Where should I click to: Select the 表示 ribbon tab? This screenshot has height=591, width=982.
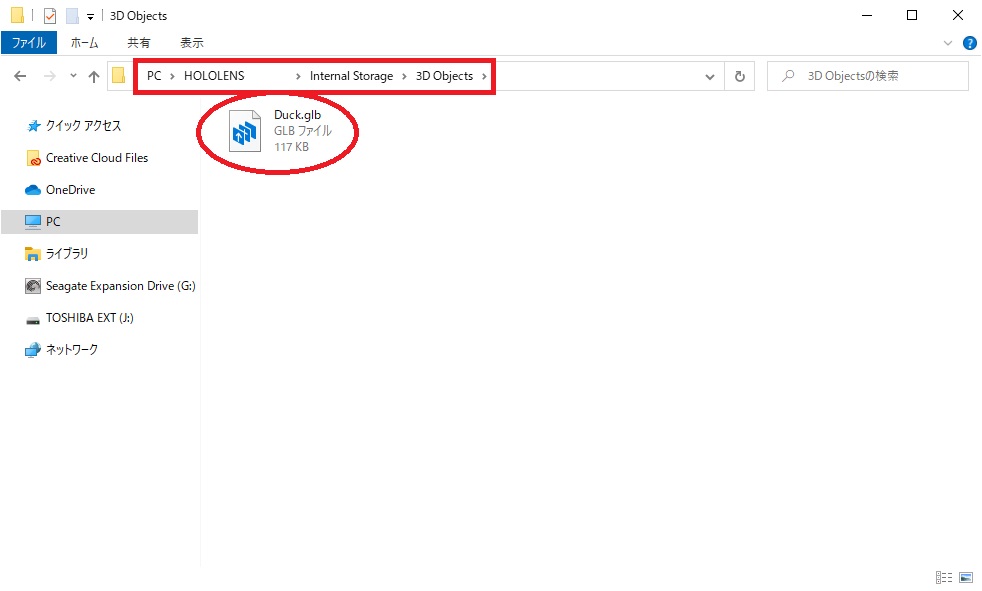(x=192, y=43)
